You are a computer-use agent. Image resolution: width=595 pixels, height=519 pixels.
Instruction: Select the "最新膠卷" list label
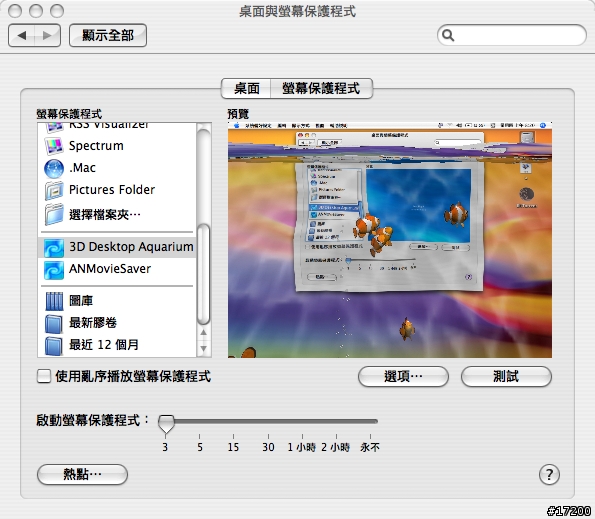[x=93, y=323]
